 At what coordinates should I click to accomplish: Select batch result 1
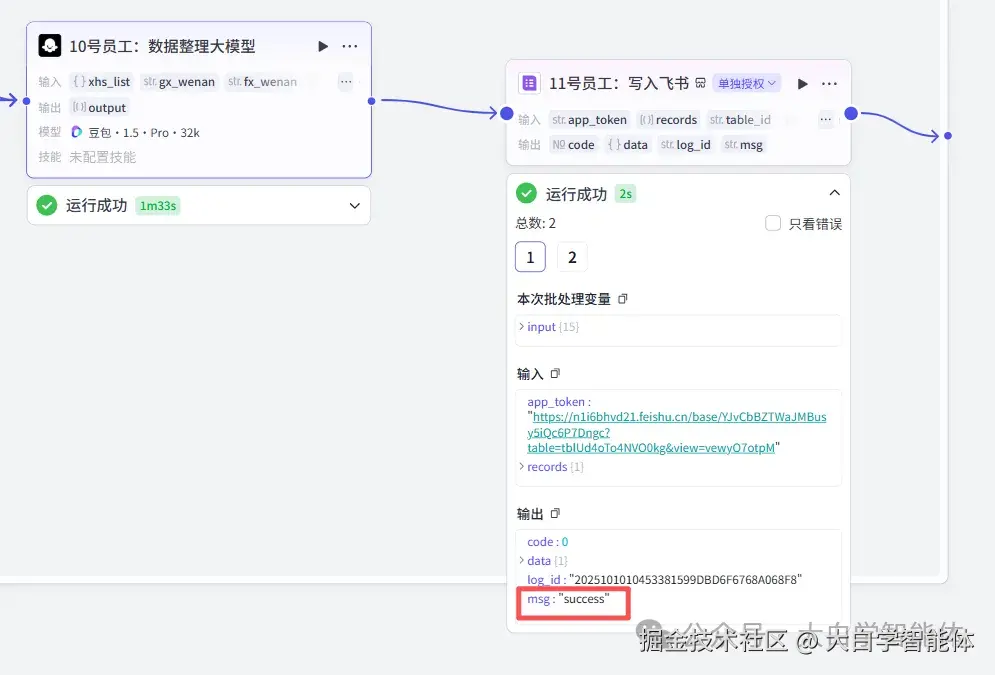pos(530,257)
